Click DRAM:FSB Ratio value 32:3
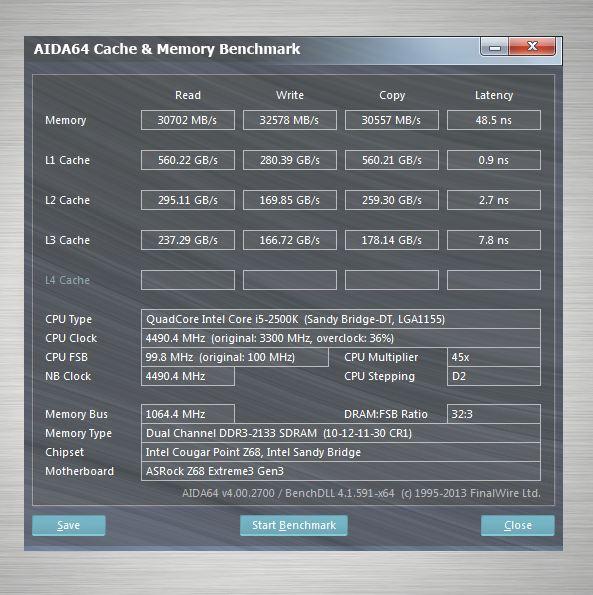The width and height of the screenshot is (593, 595). point(494,414)
